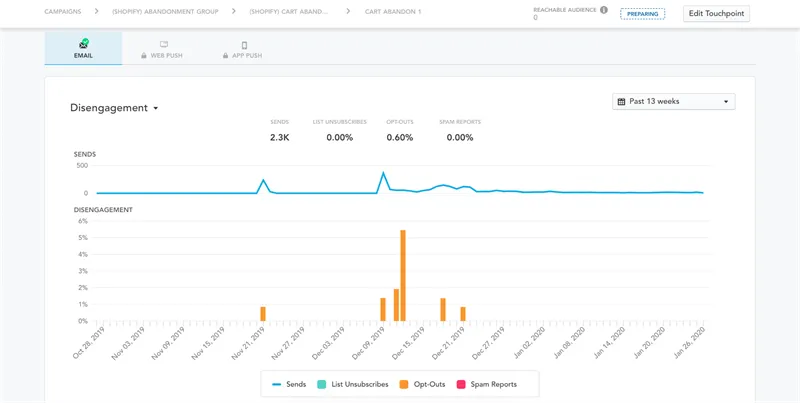Click the orange Opt-Outs swatch
Image resolution: width=800 pixels, height=403 pixels.
point(403,384)
